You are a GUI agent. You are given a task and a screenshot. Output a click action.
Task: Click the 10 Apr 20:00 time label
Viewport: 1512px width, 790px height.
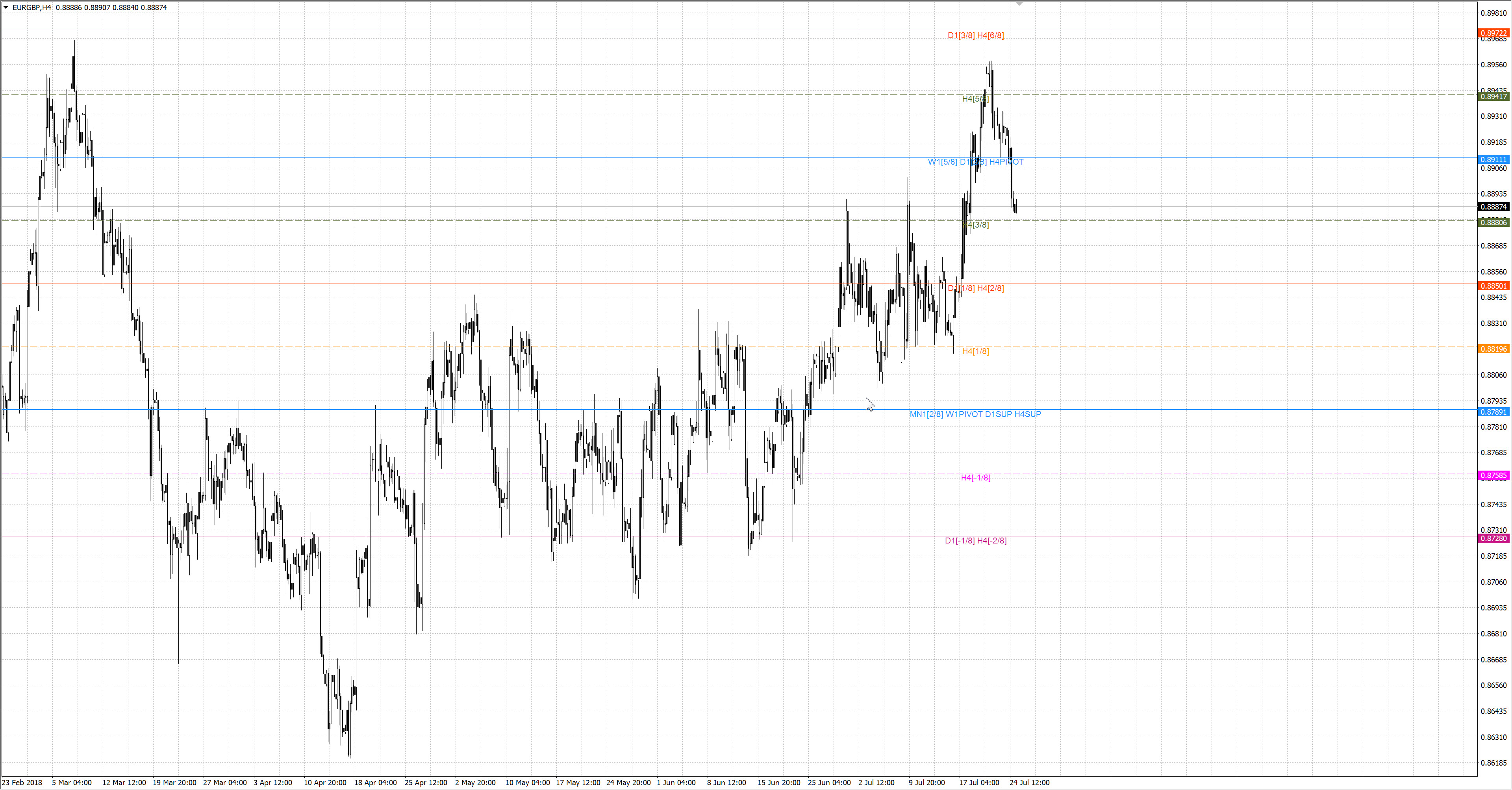click(x=324, y=783)
